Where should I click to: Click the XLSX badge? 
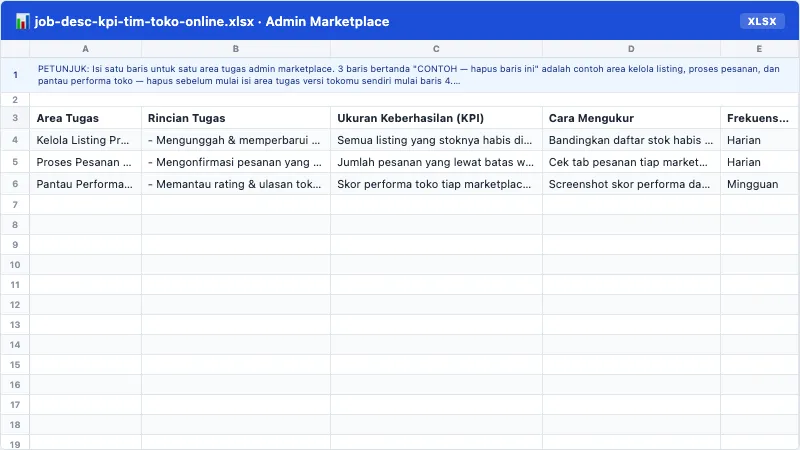762,21
